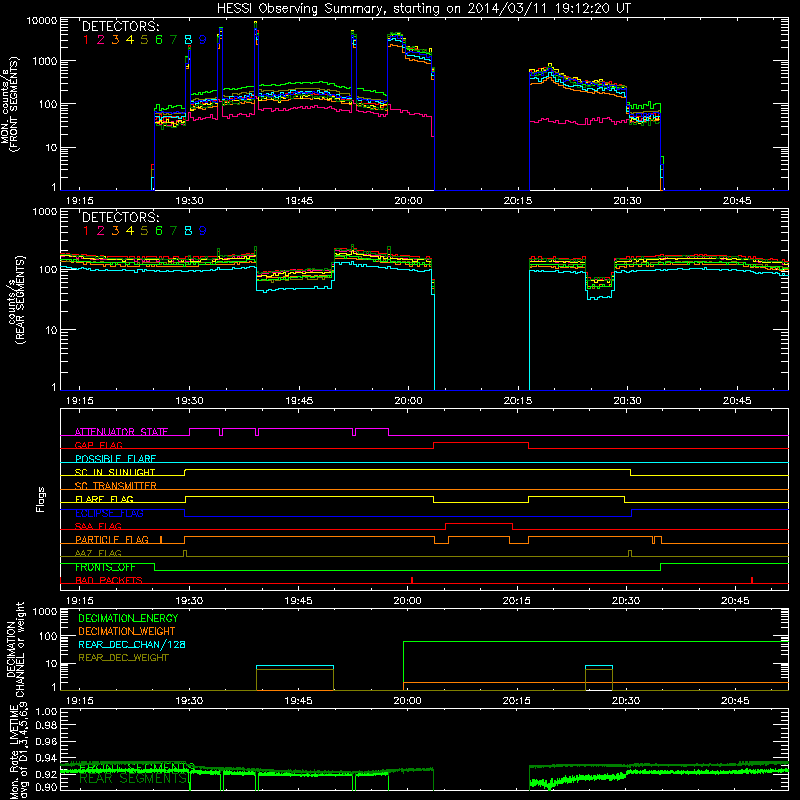Click detector number 2 in front segments legend
The width and height of the screenshot is (800, 800).
[x=101, y=40]
